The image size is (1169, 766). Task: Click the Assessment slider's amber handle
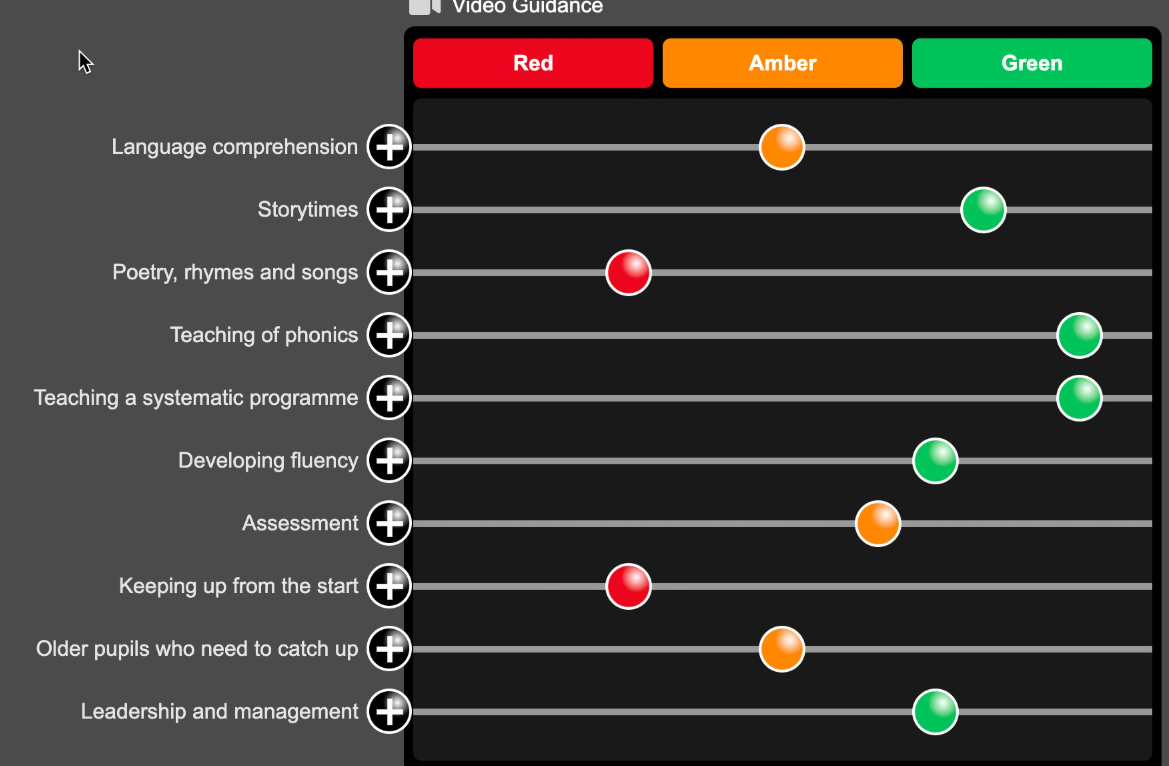[877, 523]
